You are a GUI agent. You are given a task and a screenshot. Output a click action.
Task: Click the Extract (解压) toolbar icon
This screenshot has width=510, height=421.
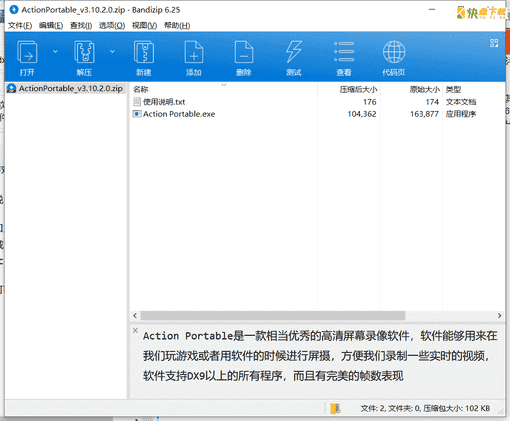pos(84,52)
